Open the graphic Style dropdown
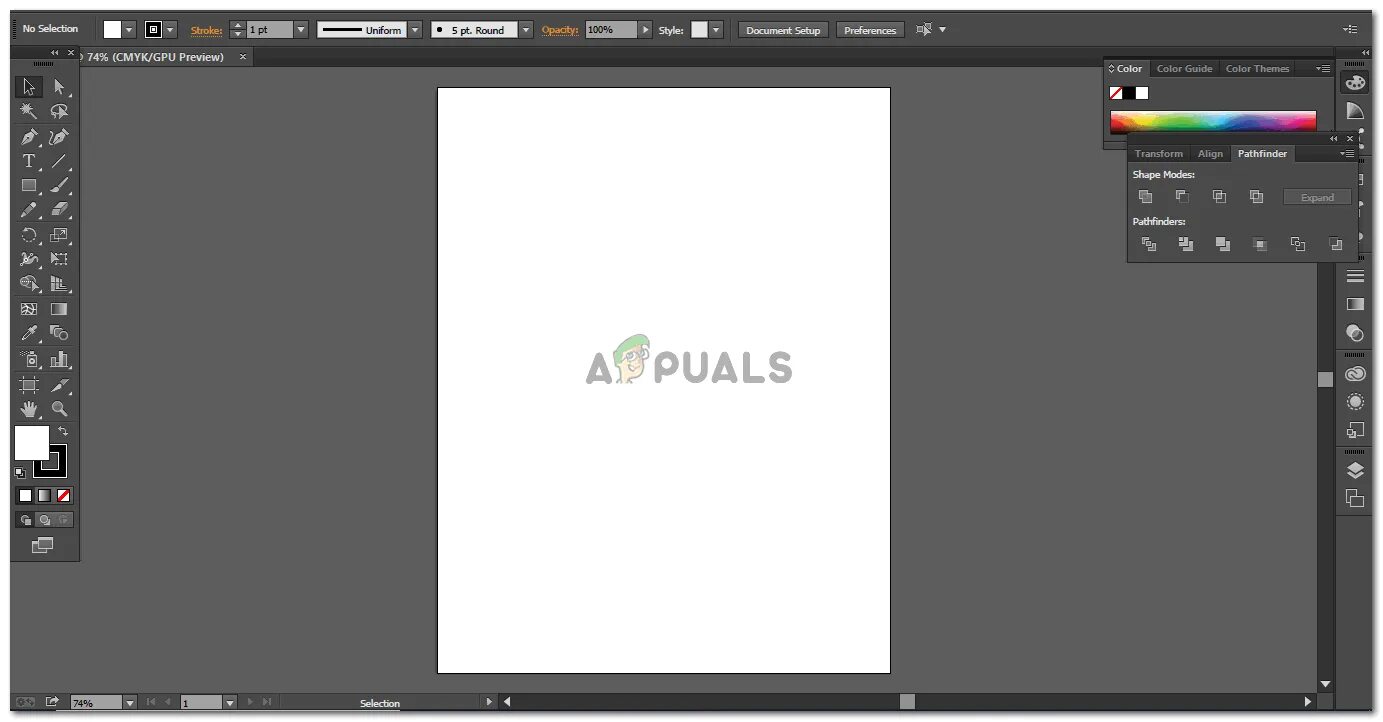 [x=716, y=30]
